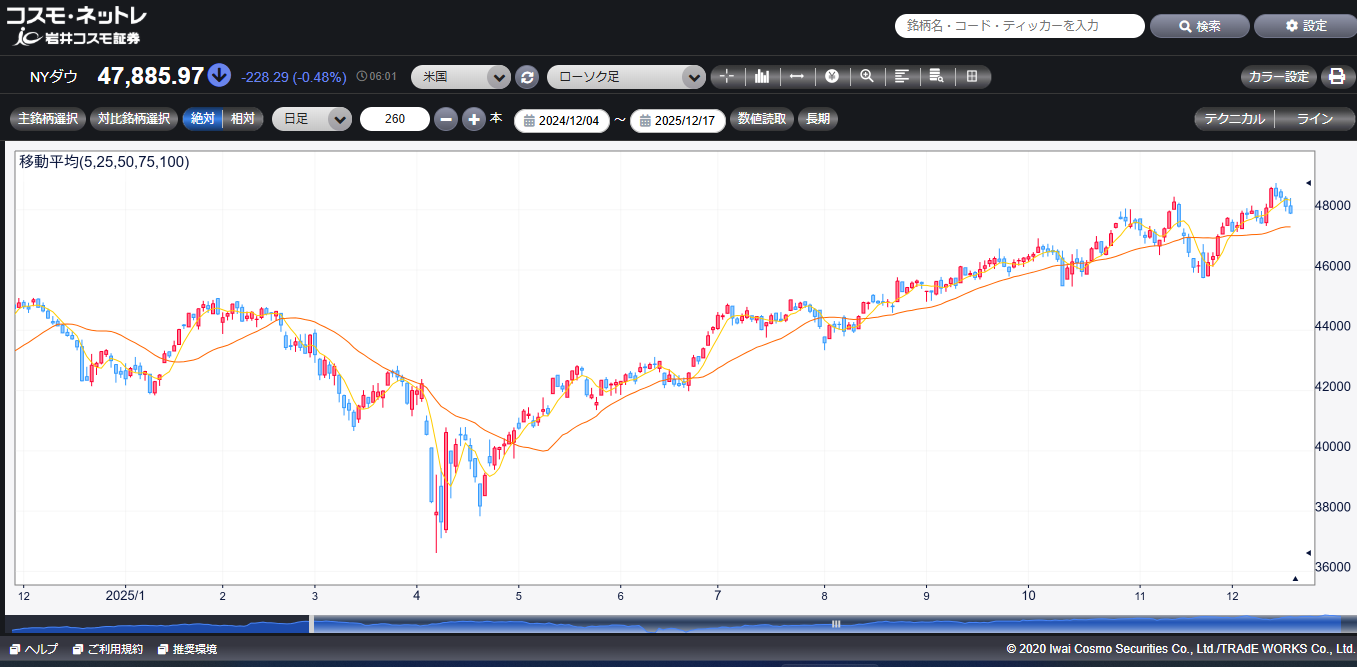1357x667 pixels.
Task: Click the four-pane grid layout icon
Action: click(x=972, y=77)
